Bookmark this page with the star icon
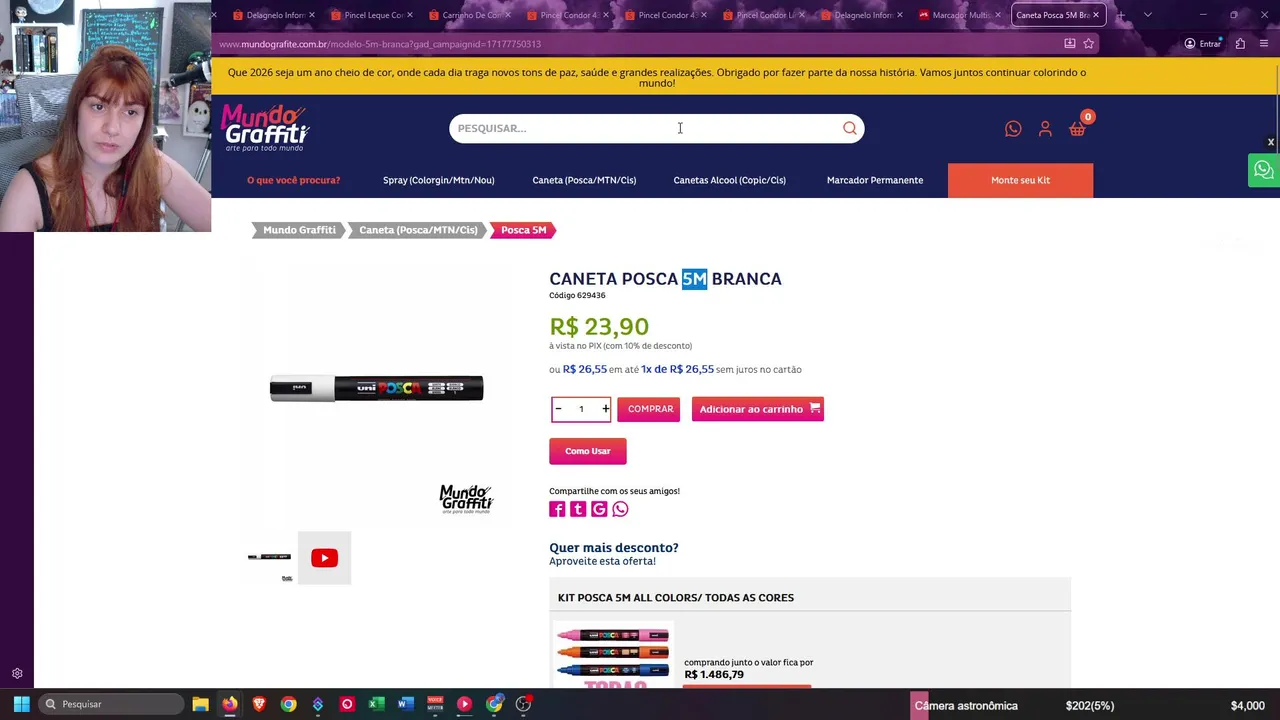Image resolution: width=1280 pixels, height=720 pixels. click(1088, 44)
